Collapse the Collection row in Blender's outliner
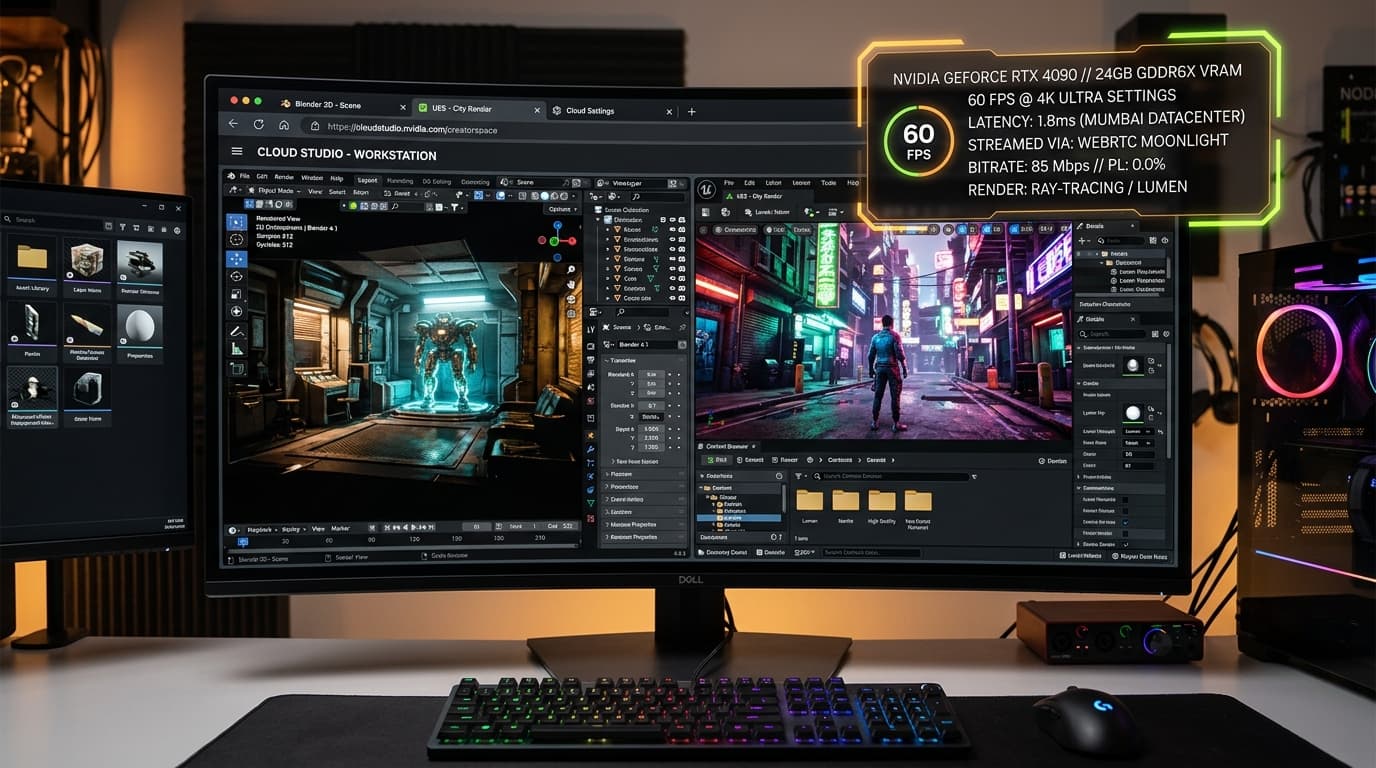1376x768 pixels. 597,220
